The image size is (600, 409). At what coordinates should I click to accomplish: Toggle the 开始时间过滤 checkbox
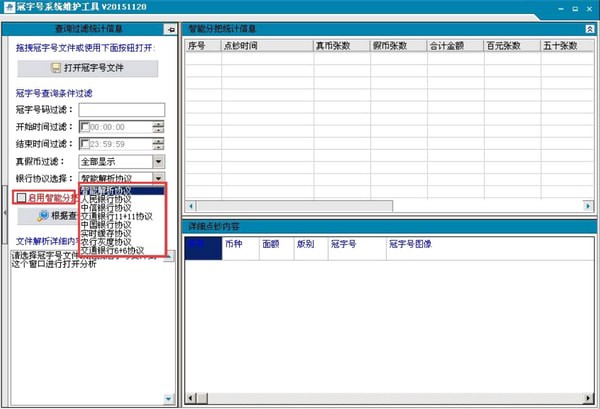click(x=84, y=127)
